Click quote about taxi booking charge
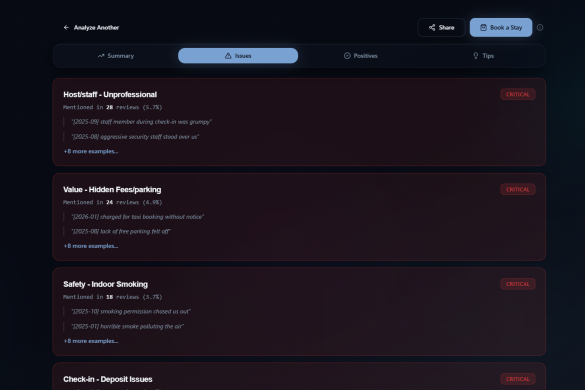Image resolution: width=585 pixels, height=390 pixels. pos(138,217)
